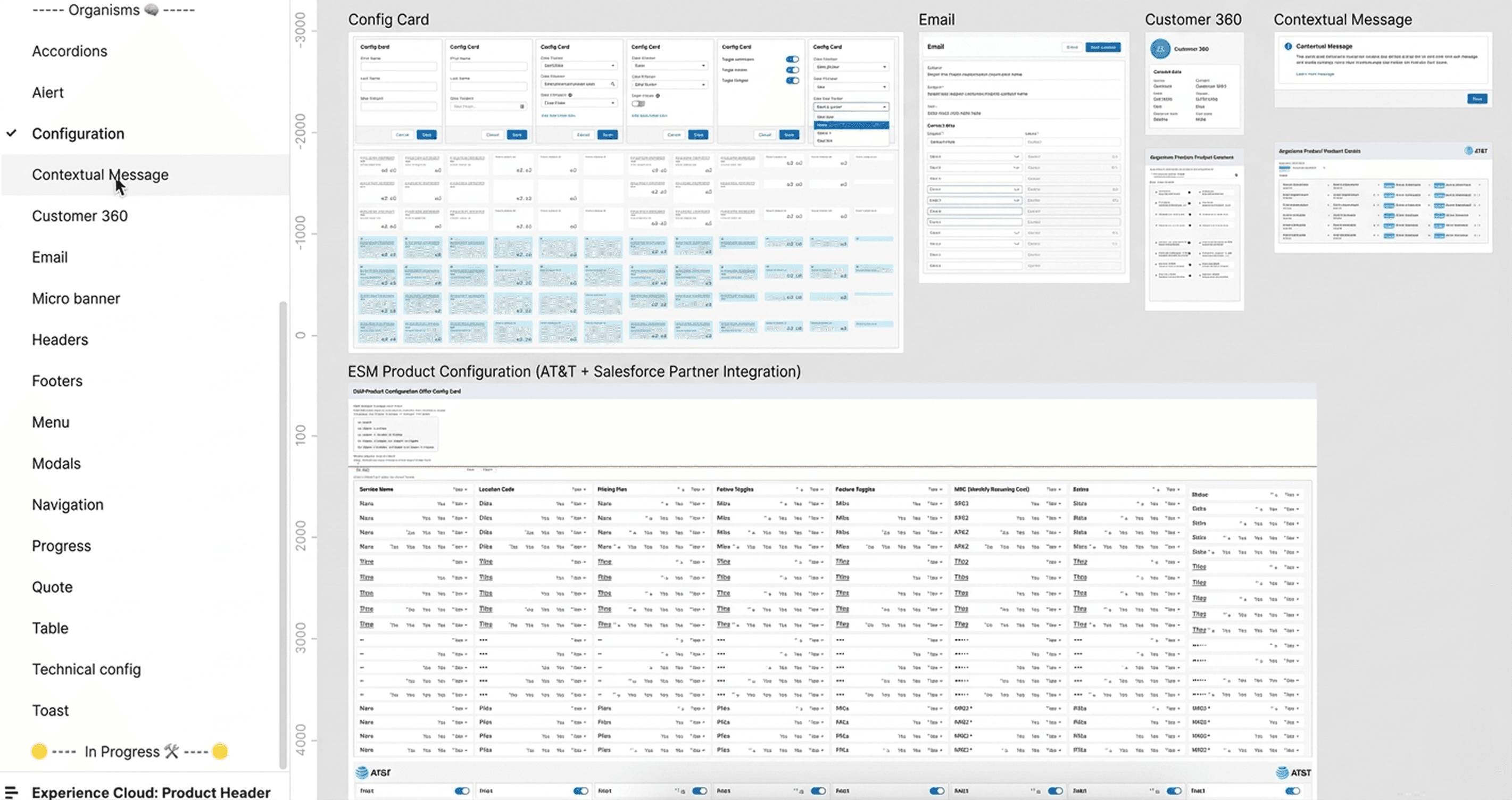Click the list icon beside Experience Cloud: Product Header
This screenshot has height=800, width=1512.
tap(11, 792)
